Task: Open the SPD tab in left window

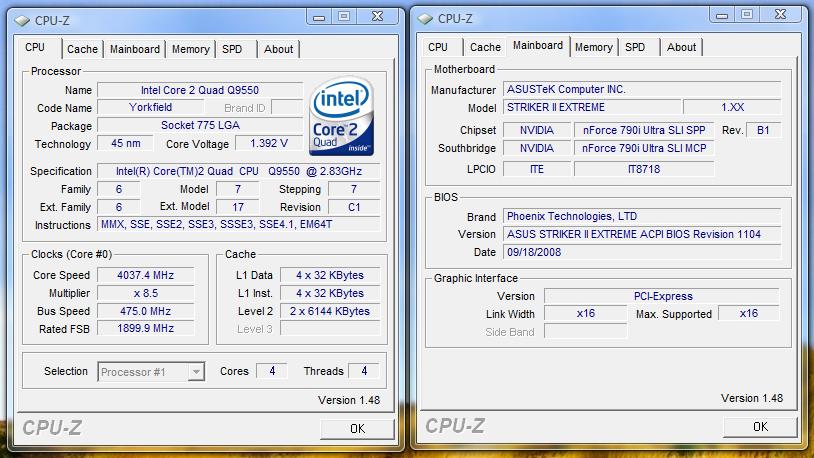Action: 232,49
